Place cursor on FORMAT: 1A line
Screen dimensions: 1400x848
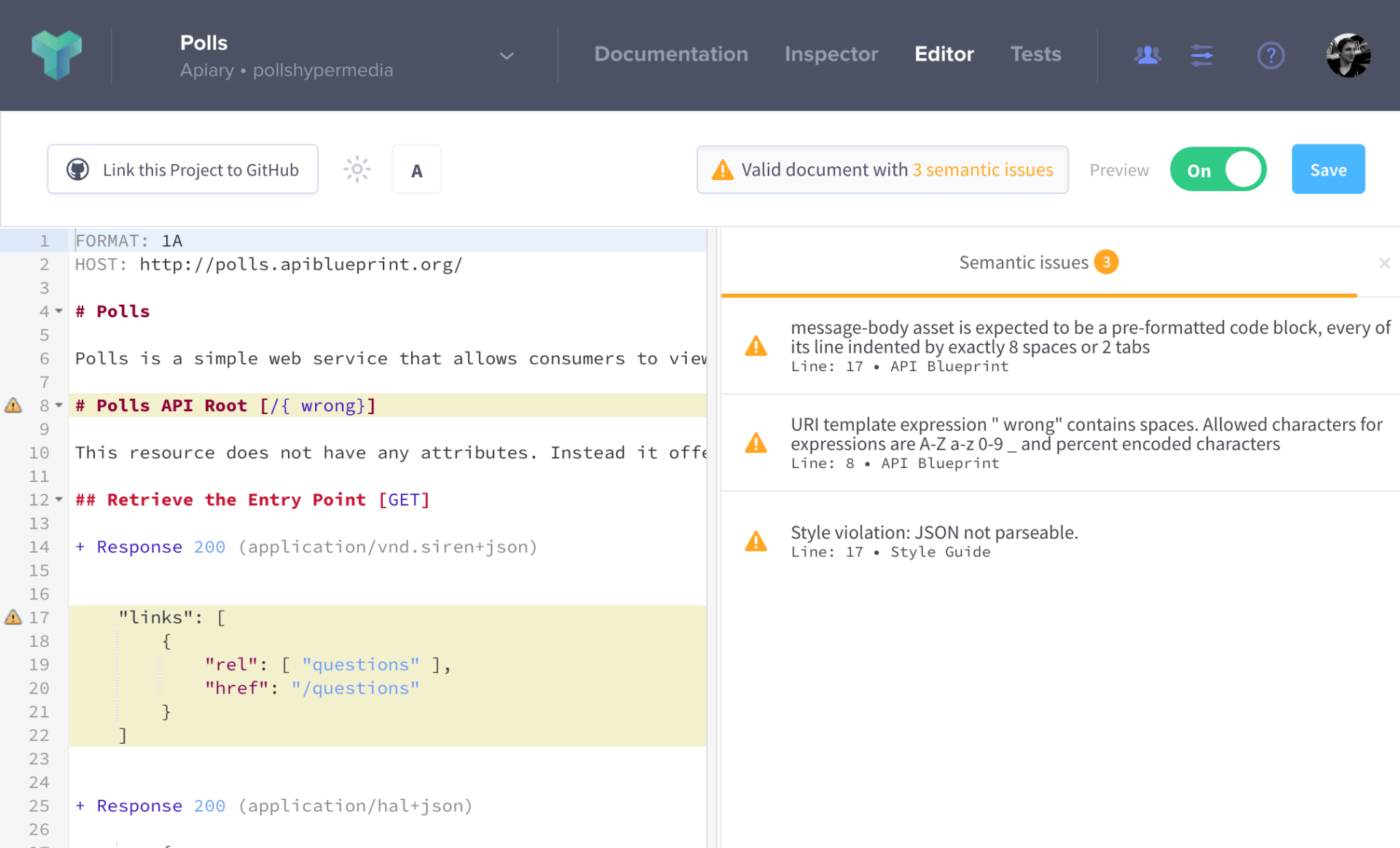(388, 241)
